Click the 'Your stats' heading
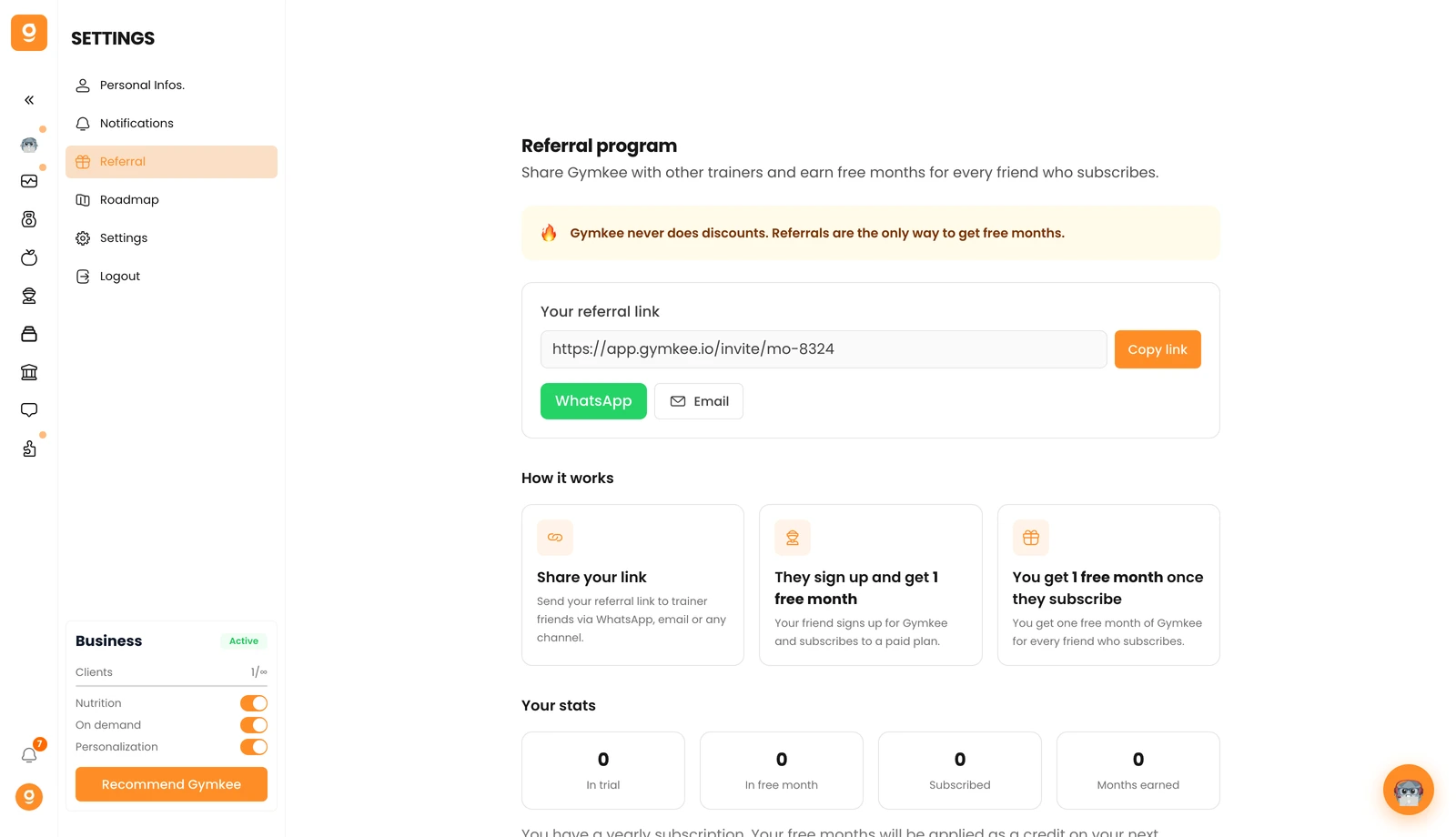 [559, 706]
